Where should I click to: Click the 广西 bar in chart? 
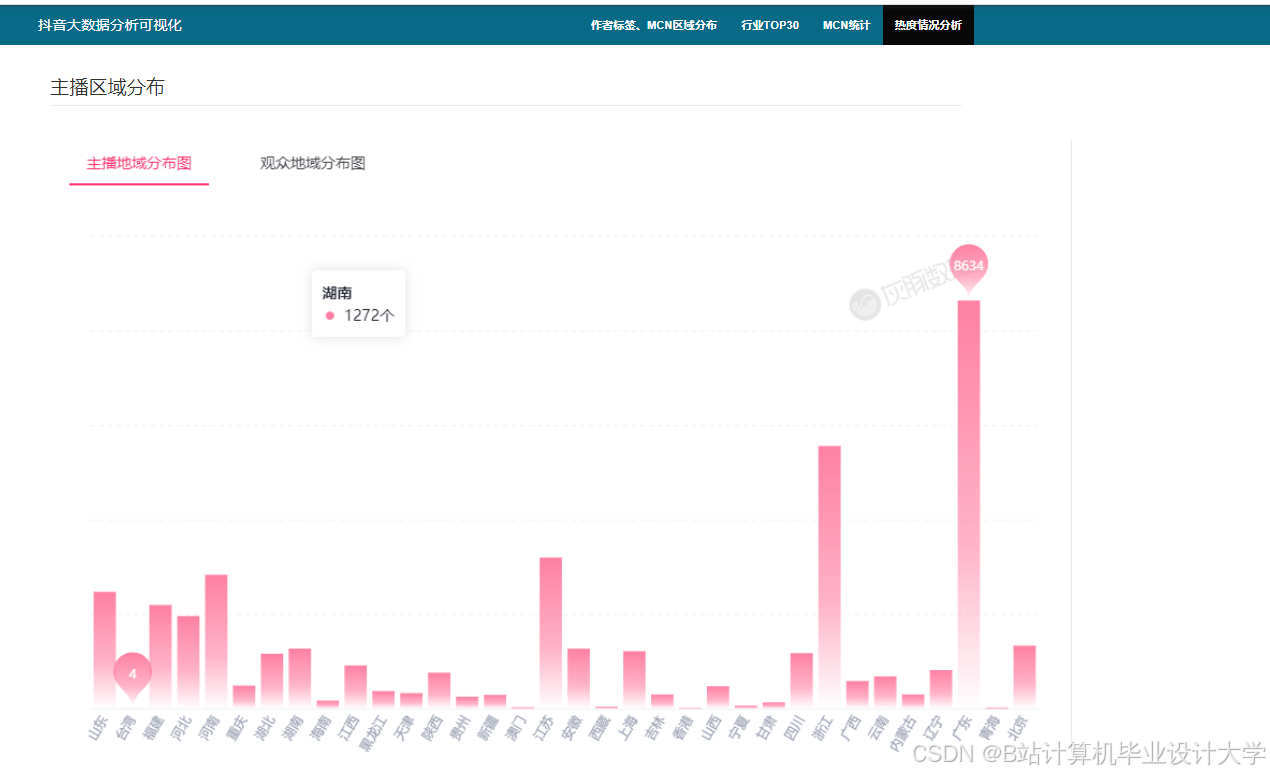[857, 695]
